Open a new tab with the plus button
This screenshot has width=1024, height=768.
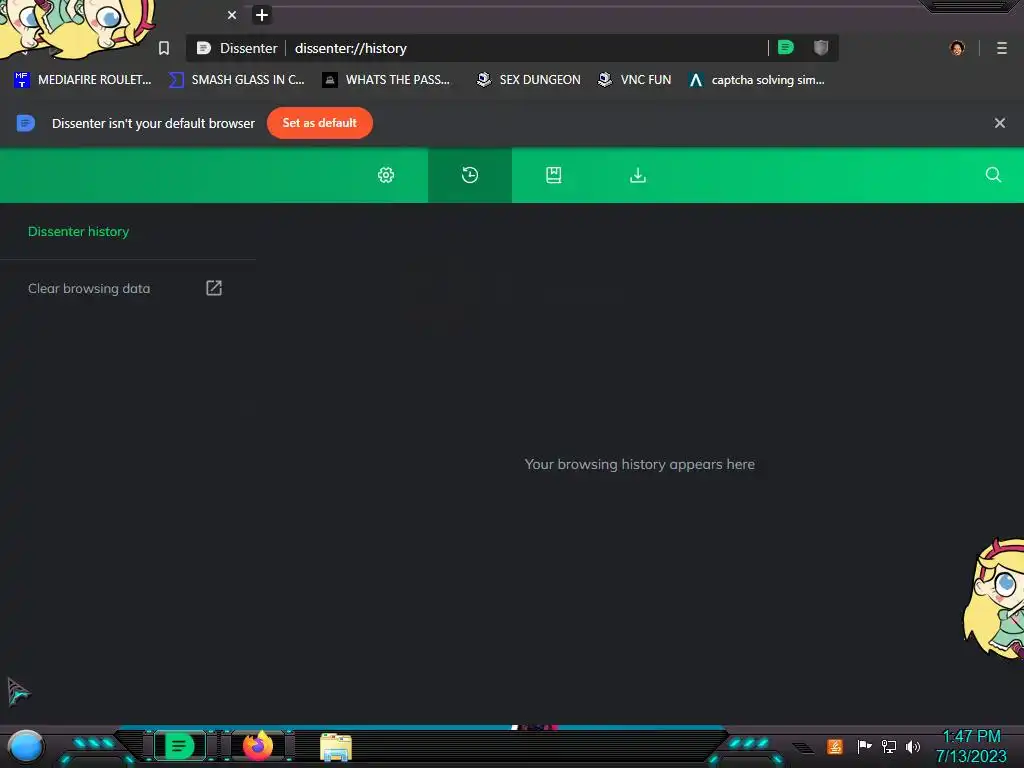(262, 15)
